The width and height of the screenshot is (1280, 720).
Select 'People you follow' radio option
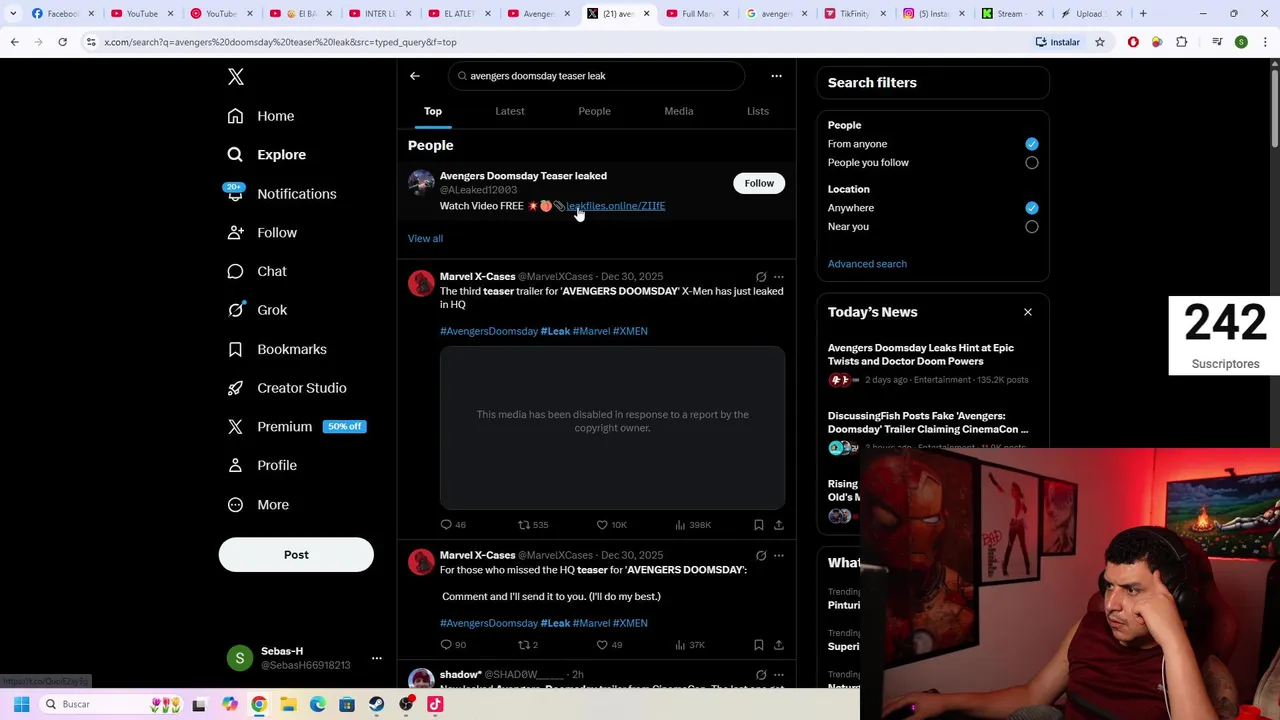[x=1032, y=163]
